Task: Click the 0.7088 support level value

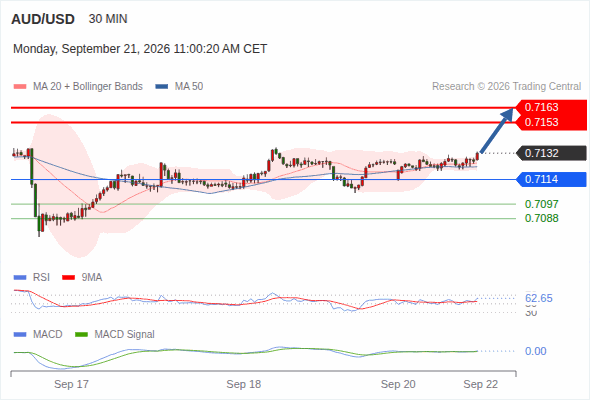Action: tap(541, 218)
